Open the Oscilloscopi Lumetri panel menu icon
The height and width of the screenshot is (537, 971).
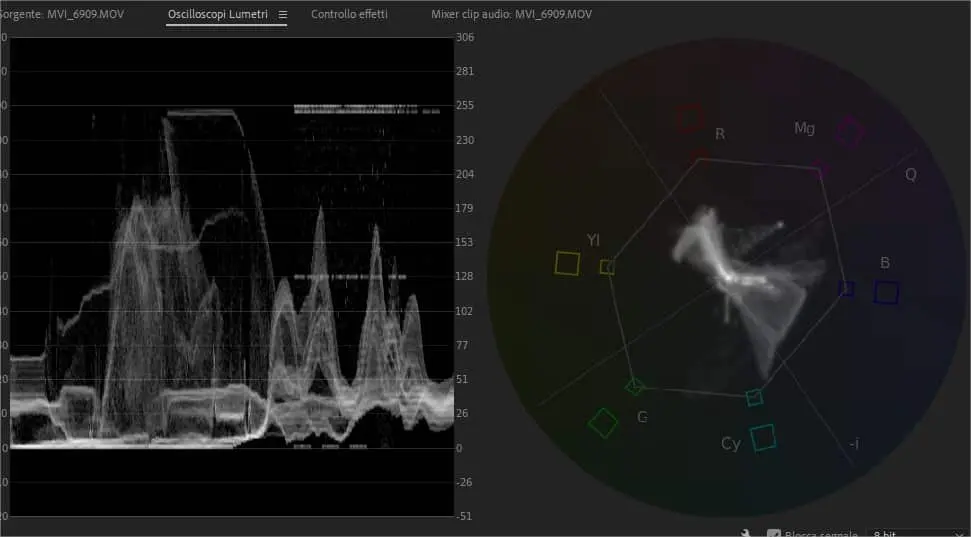[x=283, y=14]
